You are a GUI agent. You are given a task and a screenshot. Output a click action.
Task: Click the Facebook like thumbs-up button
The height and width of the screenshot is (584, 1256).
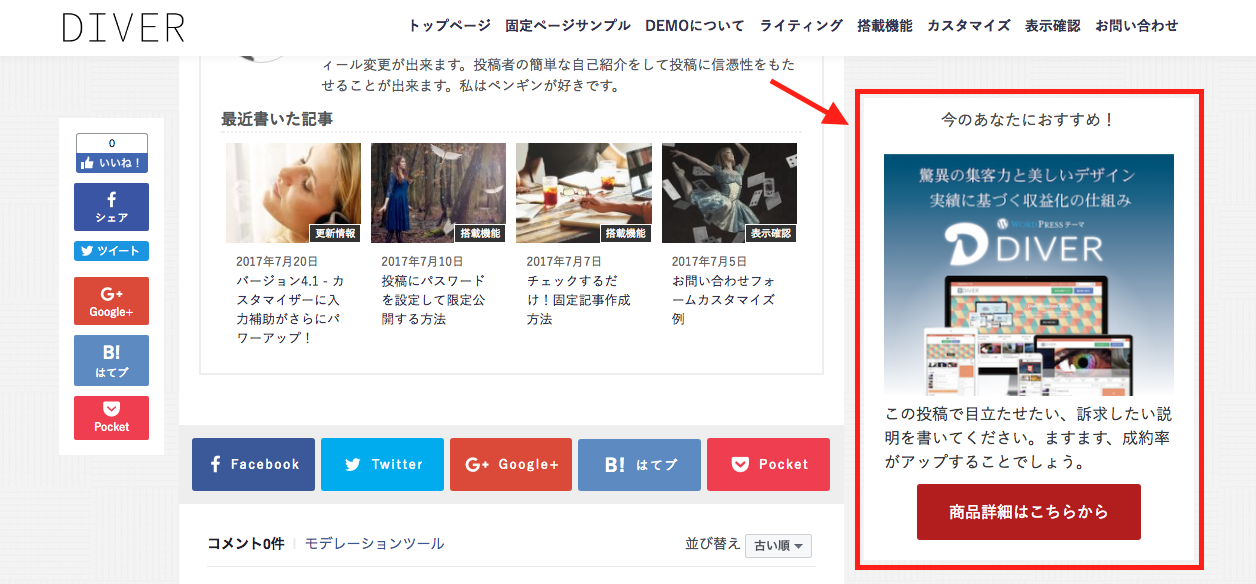(x=111, y=162)
